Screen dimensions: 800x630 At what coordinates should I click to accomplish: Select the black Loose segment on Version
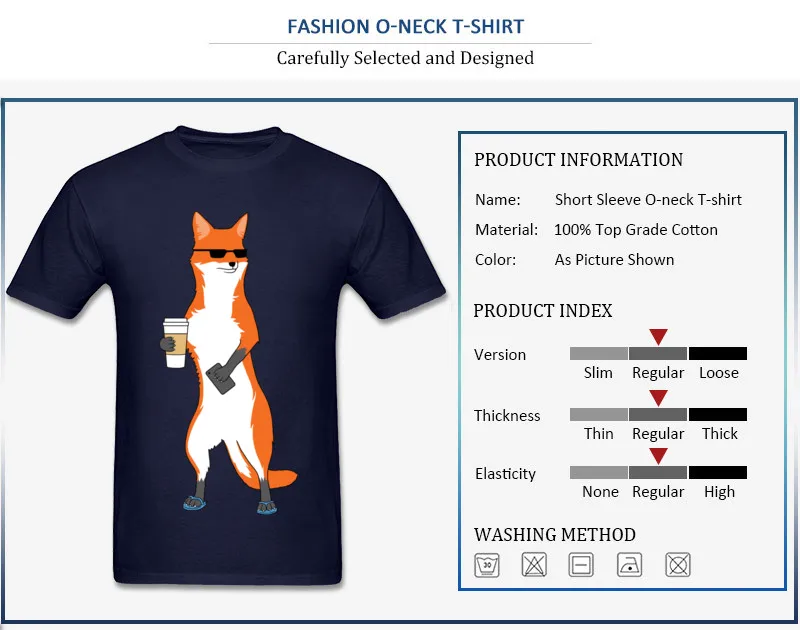tap(718, 354)
